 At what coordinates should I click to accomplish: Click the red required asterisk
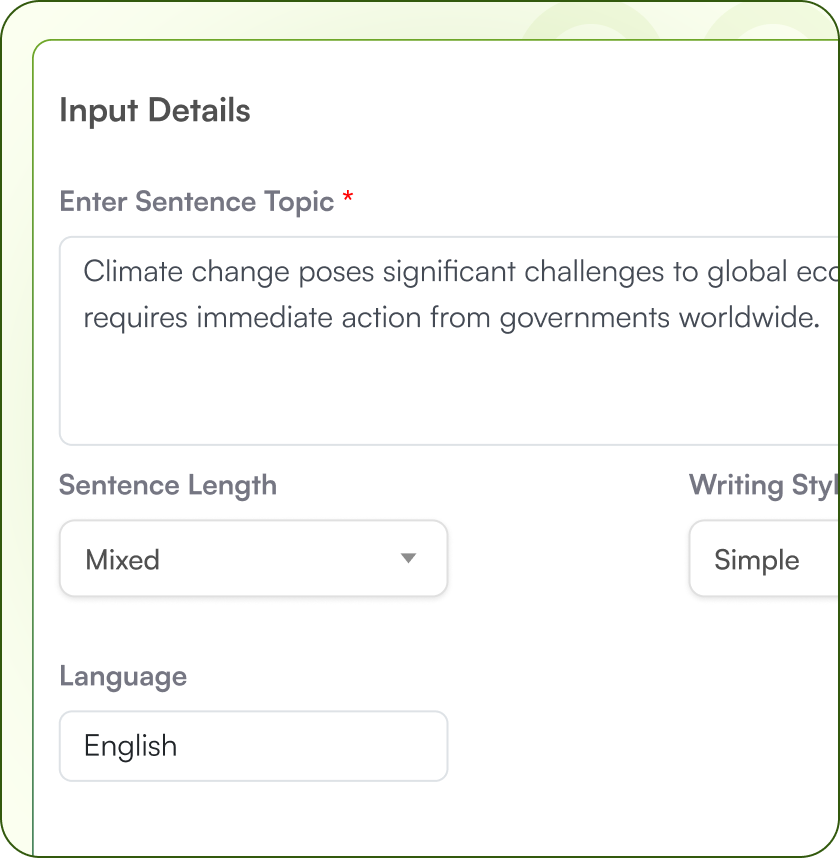348,200
